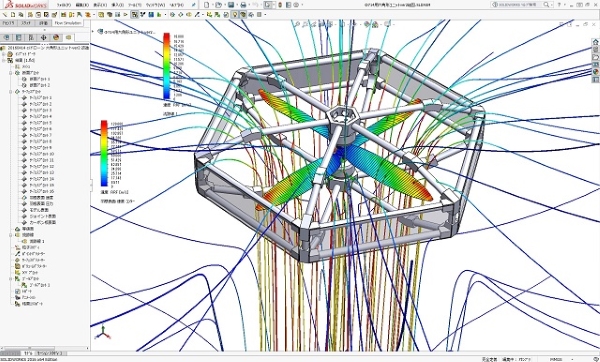Switch to the Flow Simulation tab

click(68, 23)
